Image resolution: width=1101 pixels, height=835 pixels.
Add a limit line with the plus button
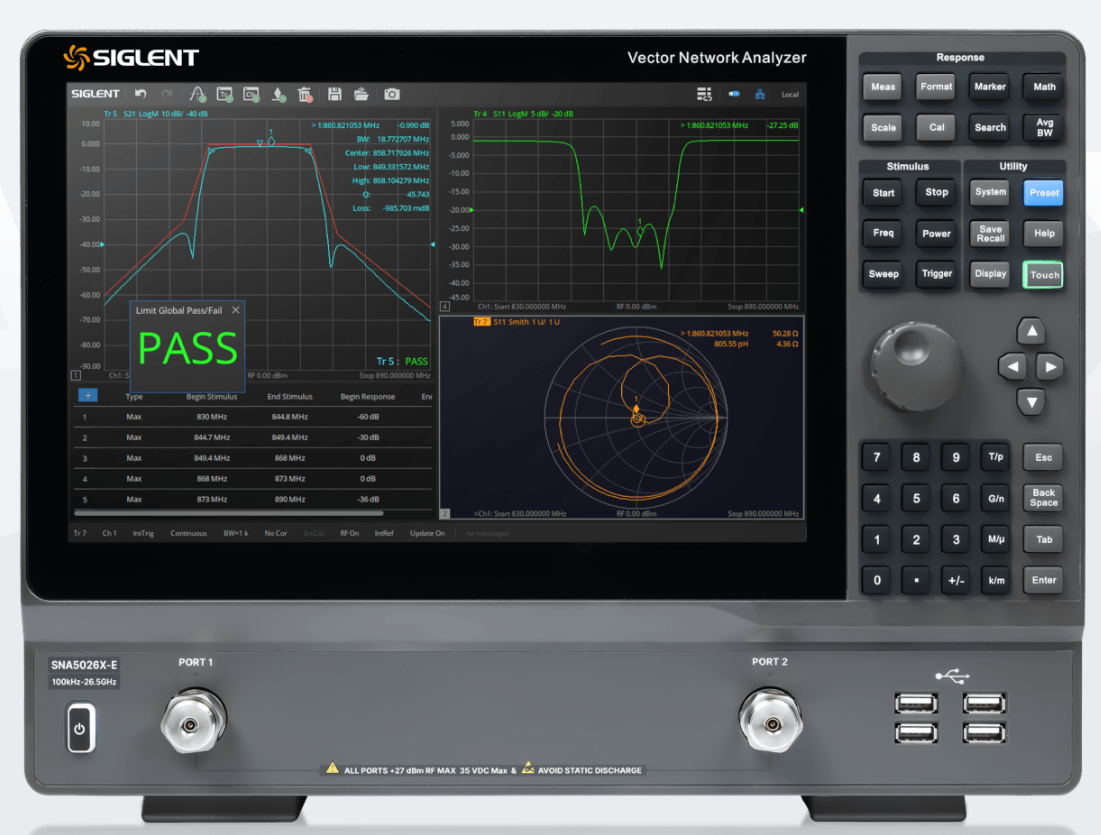(x=88, y=395)
